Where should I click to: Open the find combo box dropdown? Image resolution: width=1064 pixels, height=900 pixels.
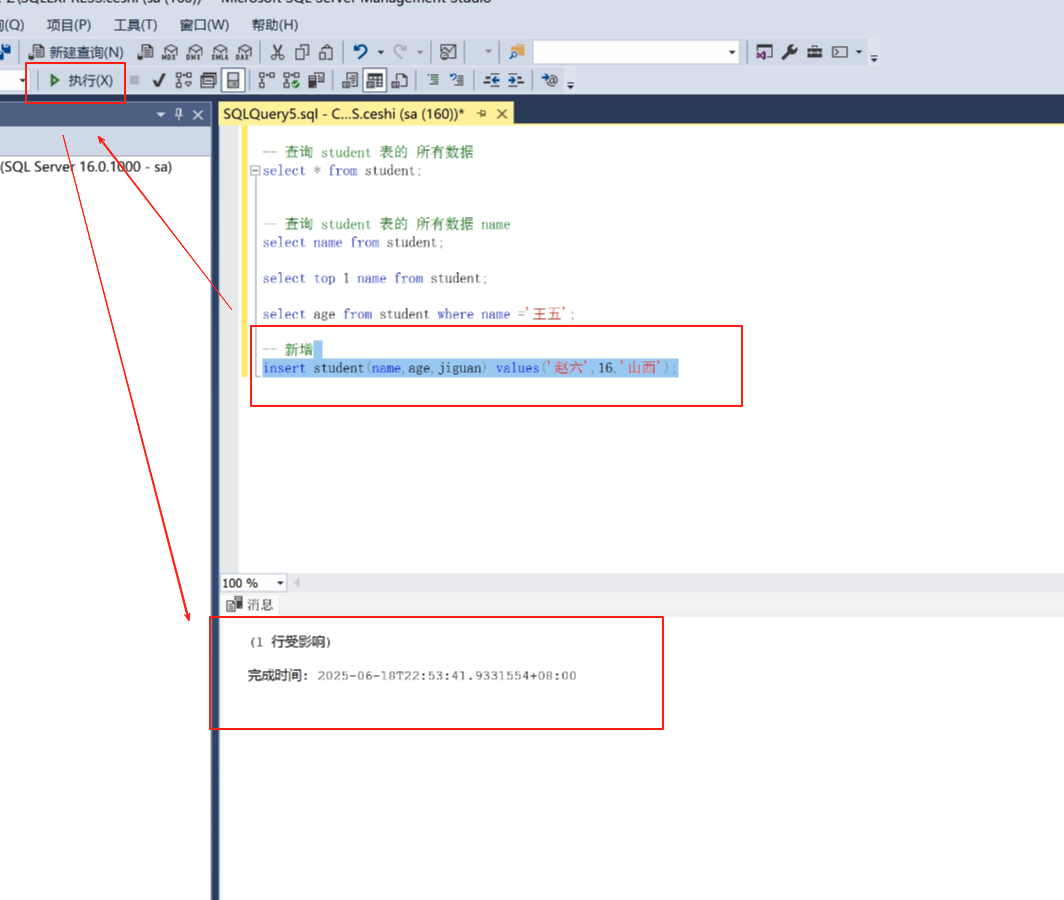pyautogui.click(x=732, y=52)
